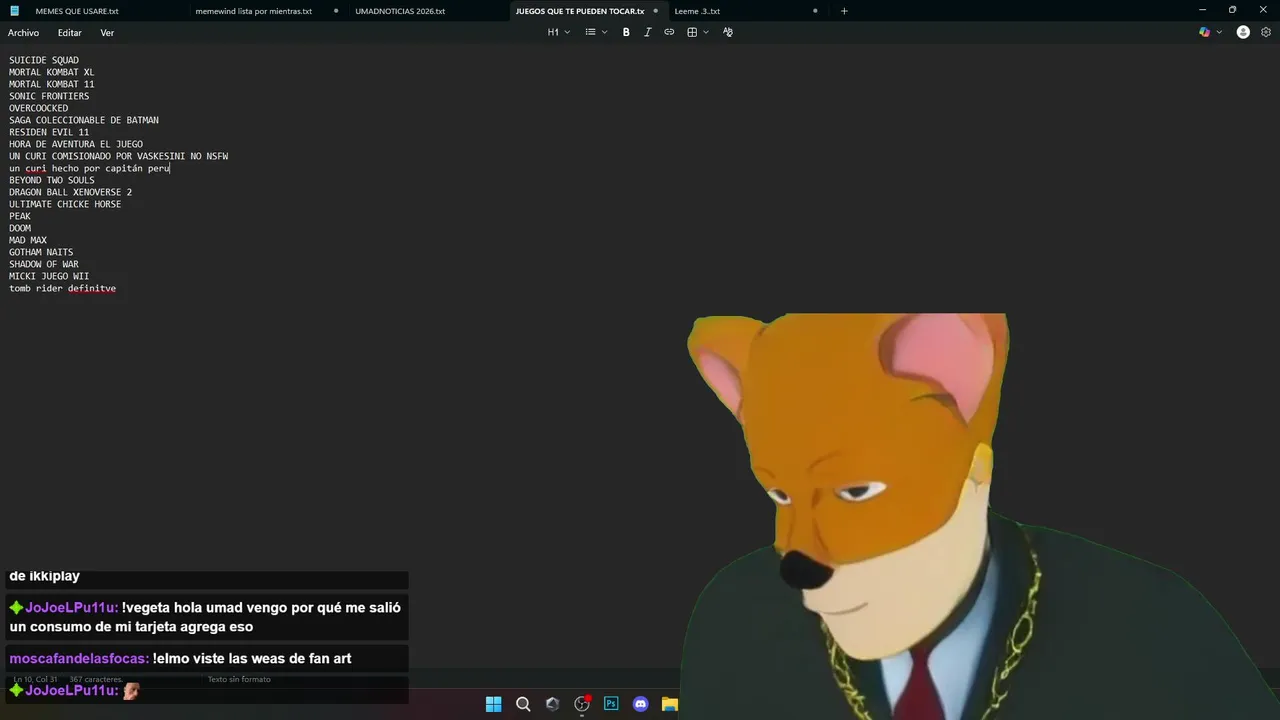Click the SHADOW OF WAR line

point(44,264)
